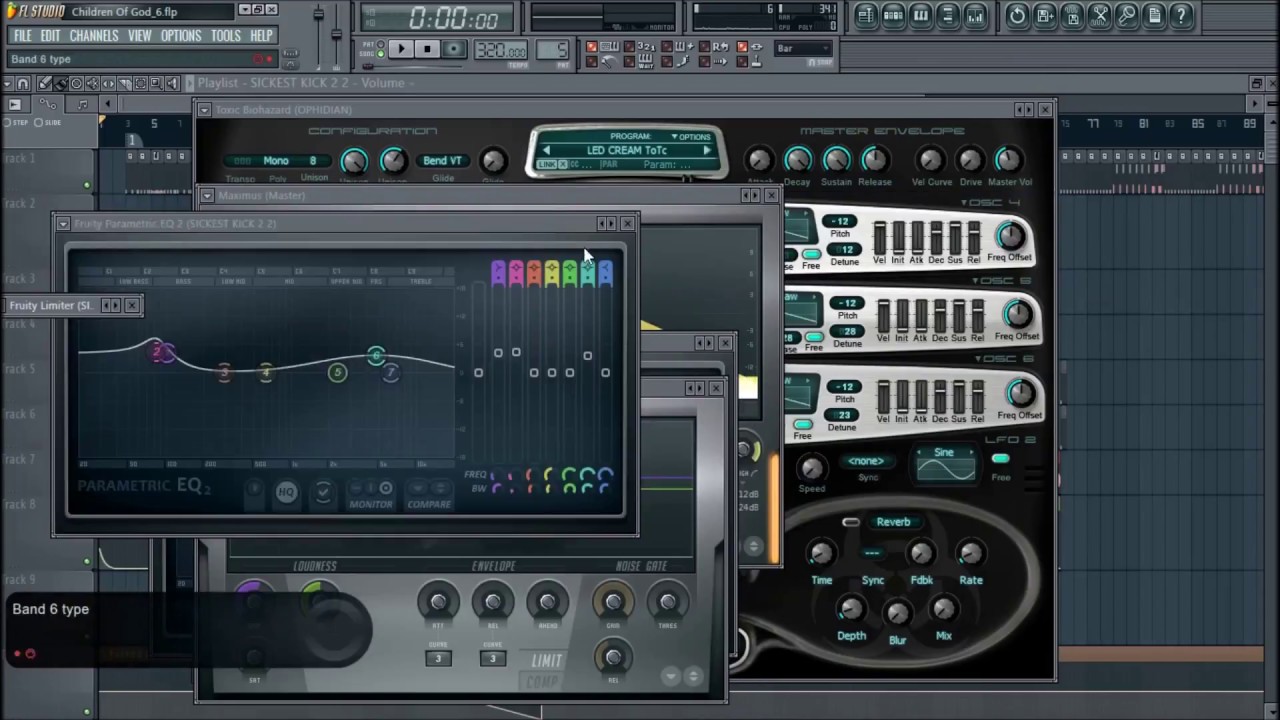The width and height of the screenshot is (1280, 720).
Task: Open the Piano Roll view icon
Action: pos(920,15)
